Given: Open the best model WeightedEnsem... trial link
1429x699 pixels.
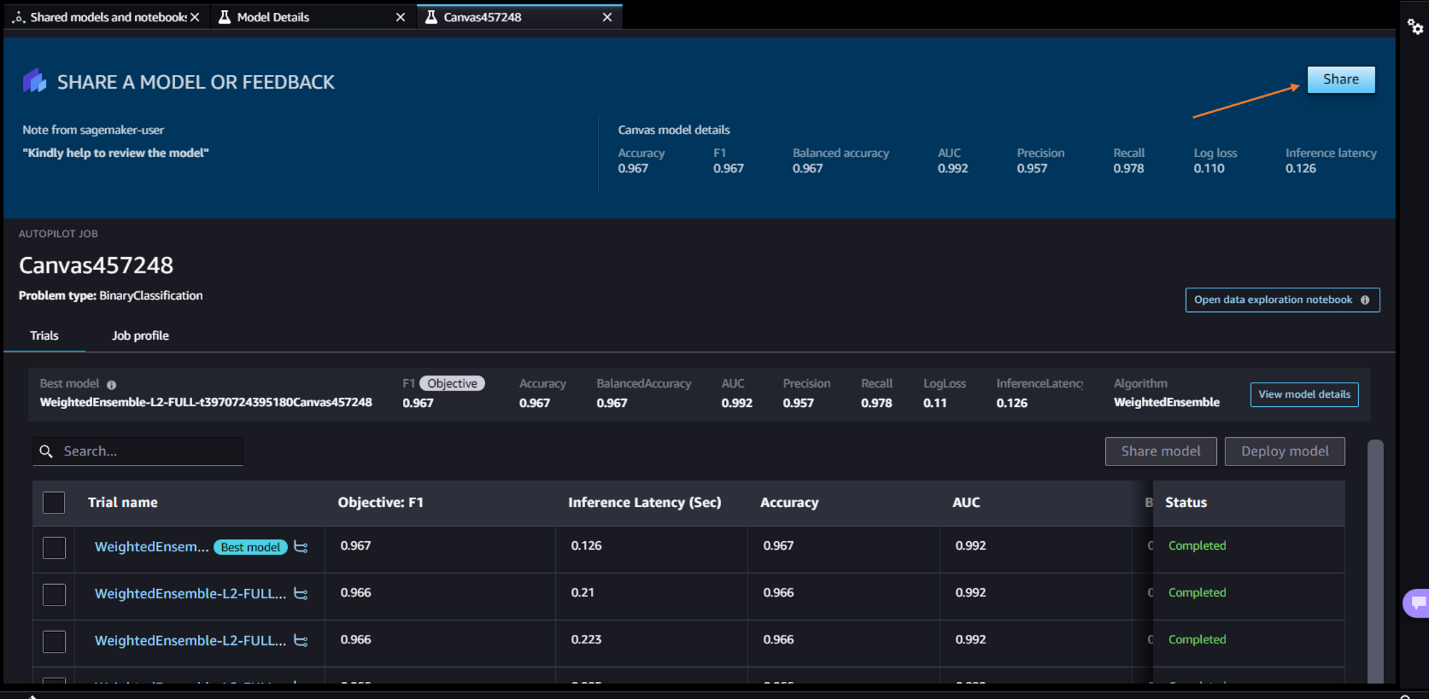Looking at the screenshot, I should (x=152, y=547).
